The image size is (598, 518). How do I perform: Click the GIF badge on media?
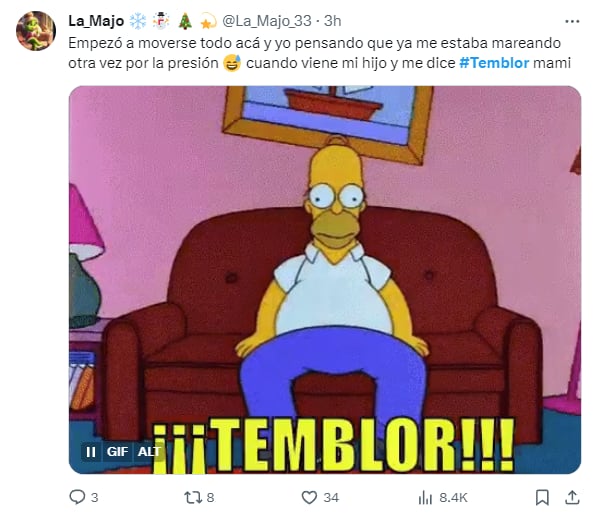pyautogui.click(x=117, y=452)
